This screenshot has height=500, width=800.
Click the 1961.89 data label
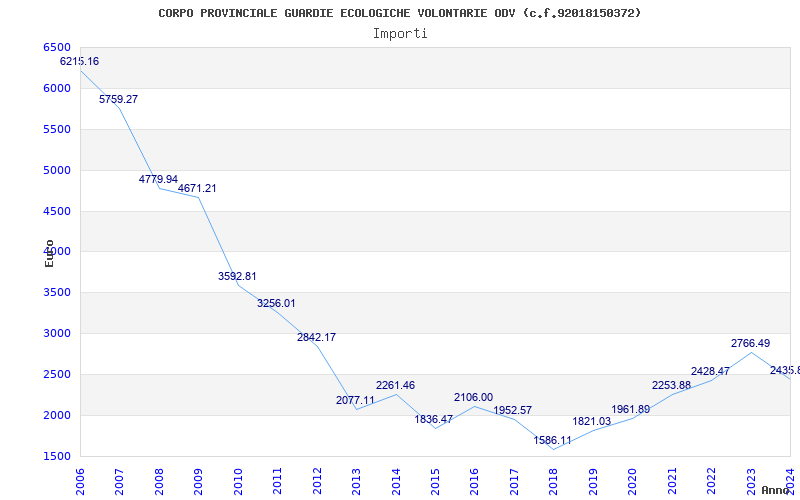click(631, 409)
